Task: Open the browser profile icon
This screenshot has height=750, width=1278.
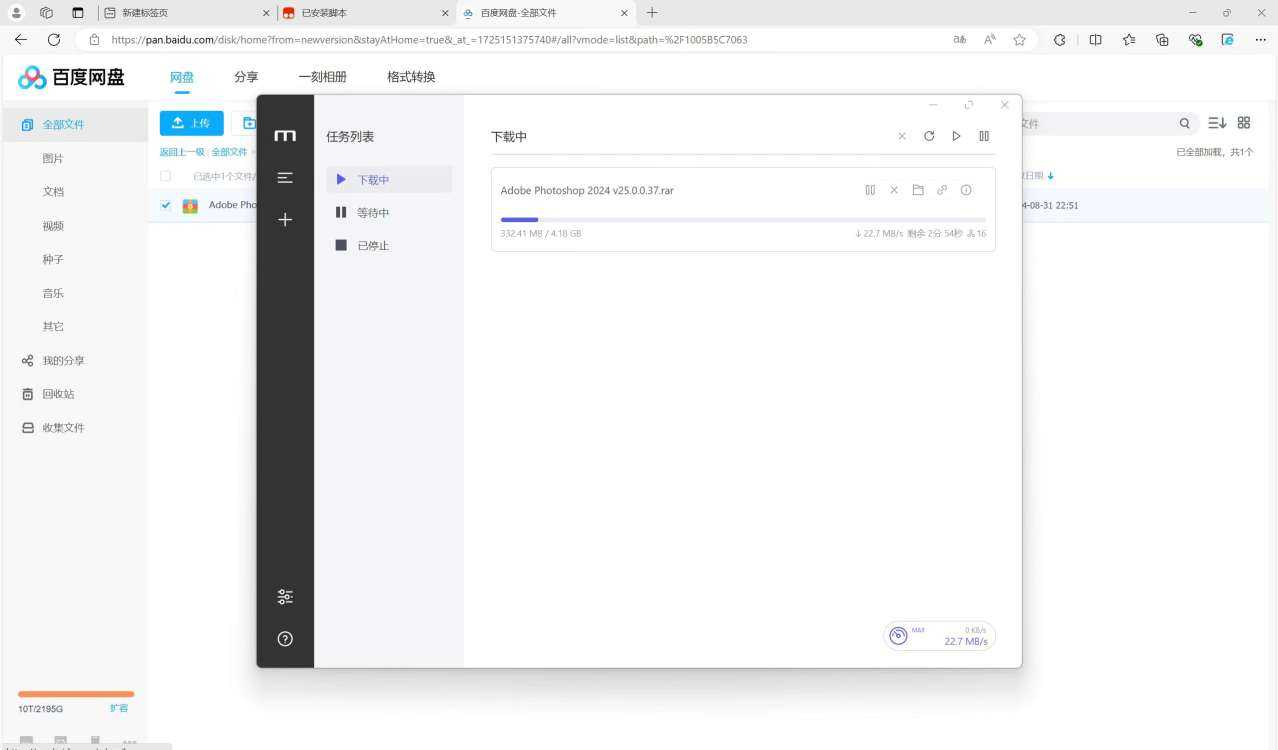Action: click(x=16, y=13)
